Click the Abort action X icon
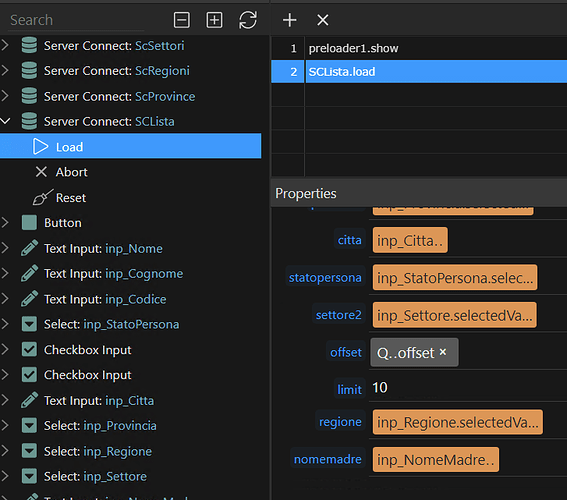Image resolution: width=567 pixels, height=500 pixels. 41,172
